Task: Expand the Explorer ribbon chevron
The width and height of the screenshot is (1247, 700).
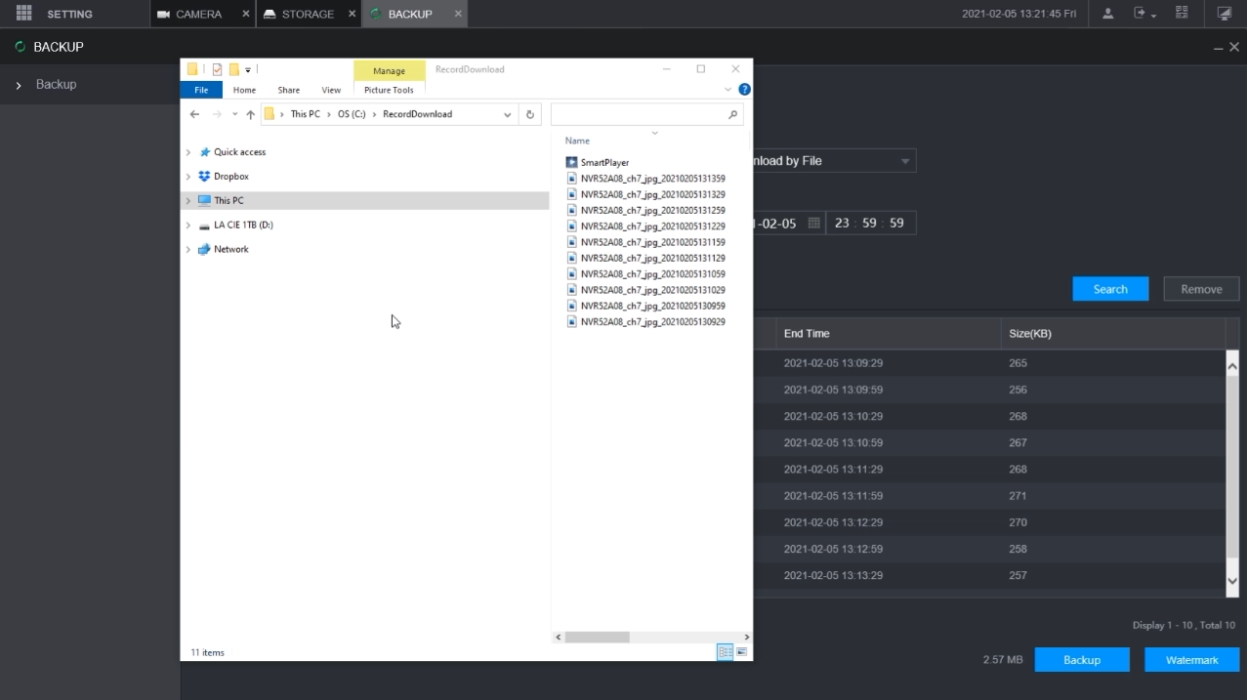Action: click(x=728, y=90)
